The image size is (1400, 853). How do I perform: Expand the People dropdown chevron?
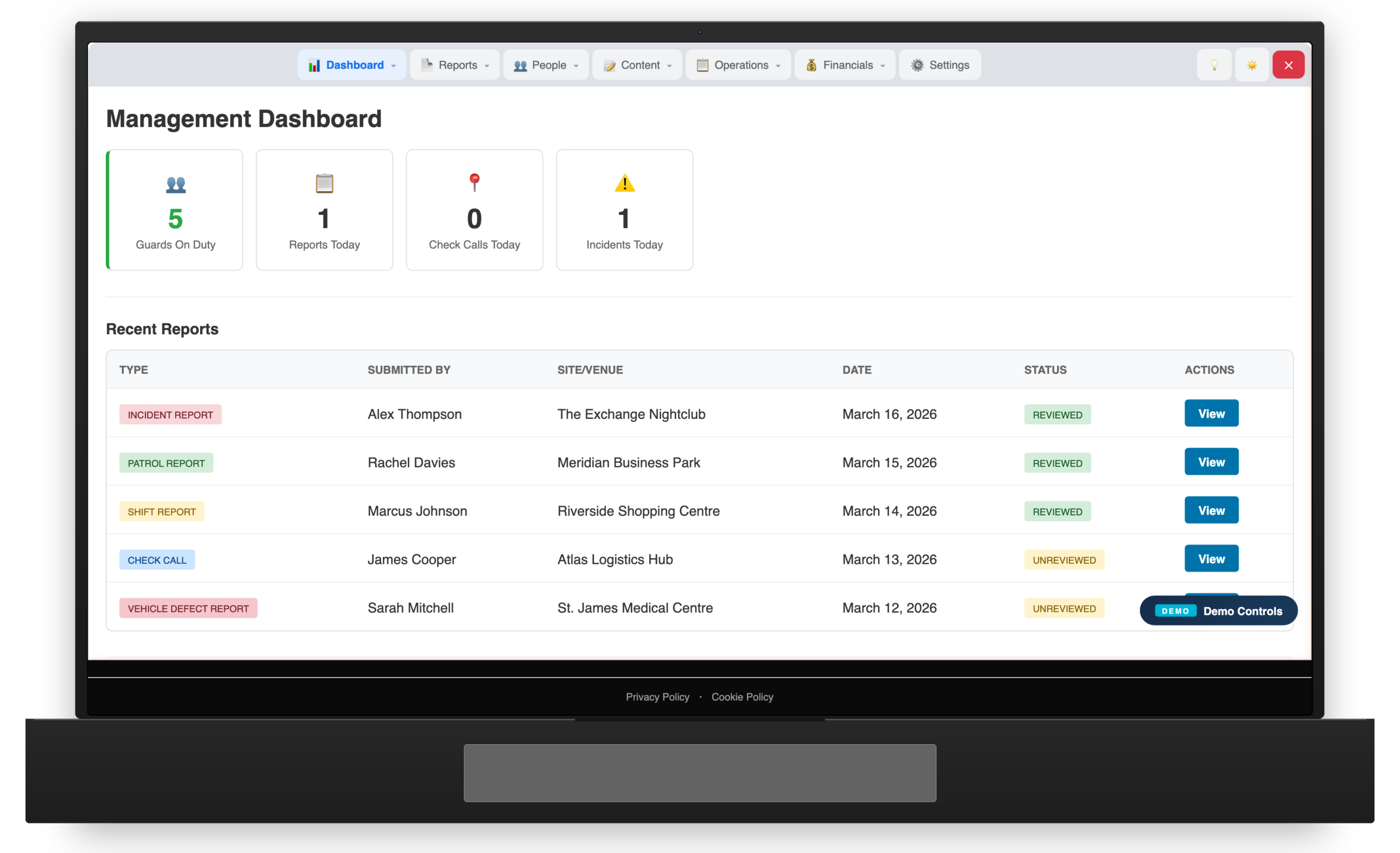(x=576, y=66)
